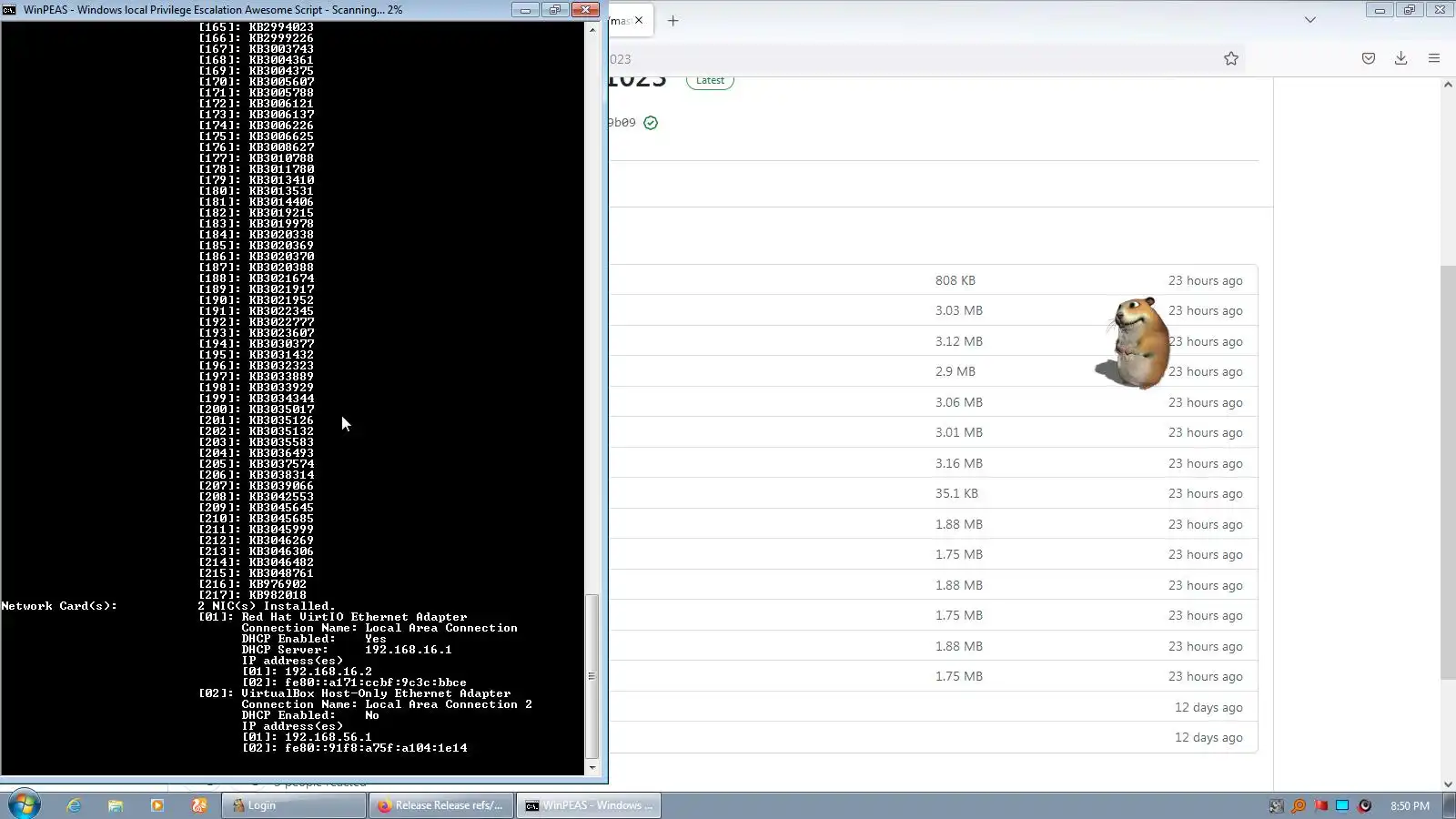The image size is (1456, 819).
Task: Click the last "12 days ago" timestamp
Action: 1208,737
